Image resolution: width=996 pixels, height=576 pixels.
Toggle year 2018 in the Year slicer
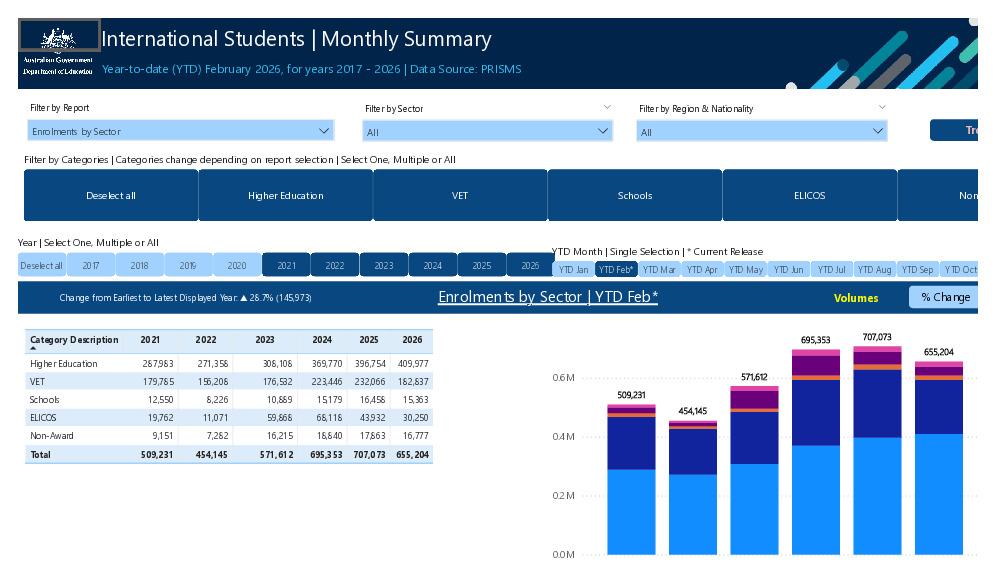tap(140, 265)
